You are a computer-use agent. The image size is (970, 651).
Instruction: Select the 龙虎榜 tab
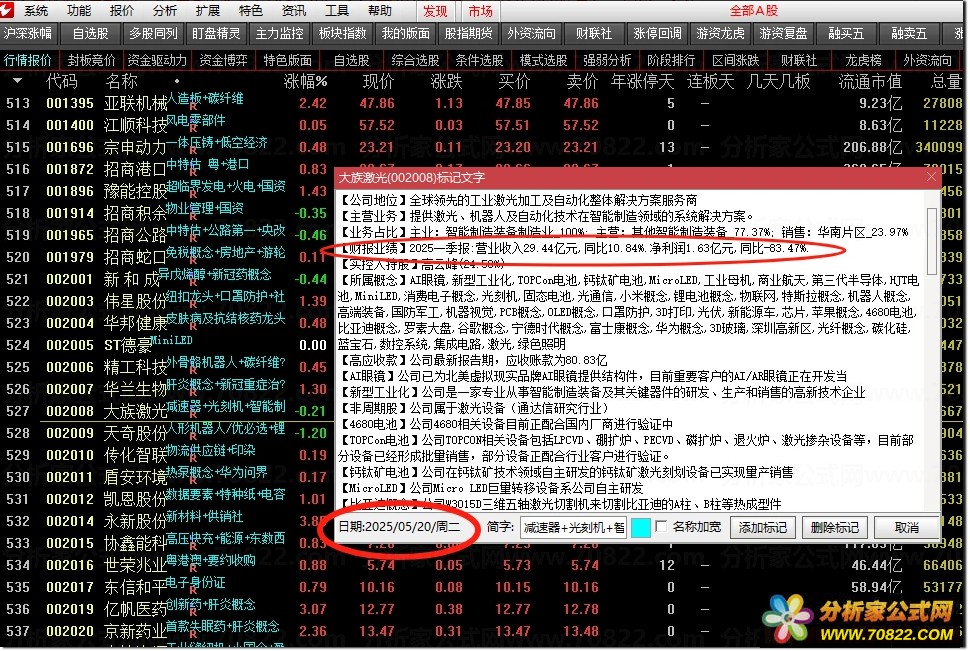click(x=864, y=60)
